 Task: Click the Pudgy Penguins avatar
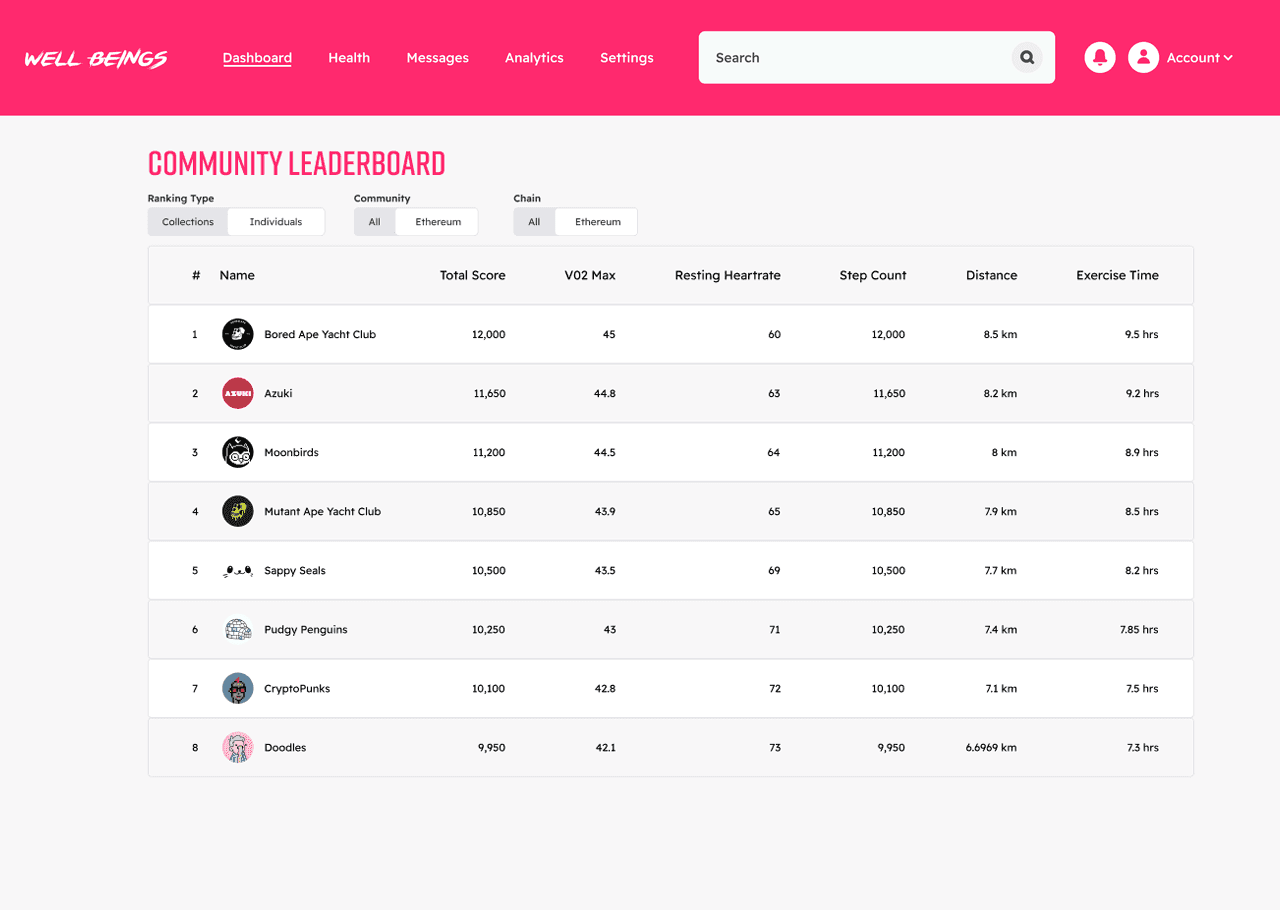coord(237,629)
